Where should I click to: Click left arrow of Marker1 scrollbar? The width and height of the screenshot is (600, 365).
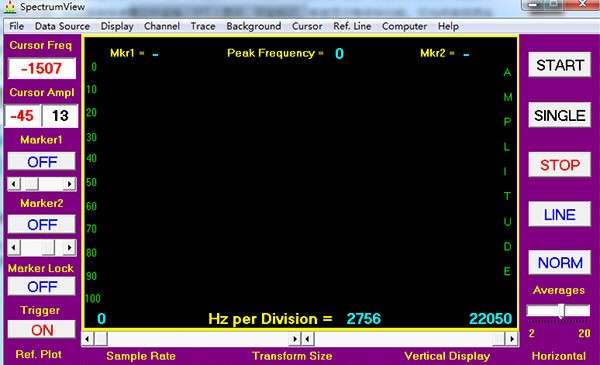(x=14, y=184)
